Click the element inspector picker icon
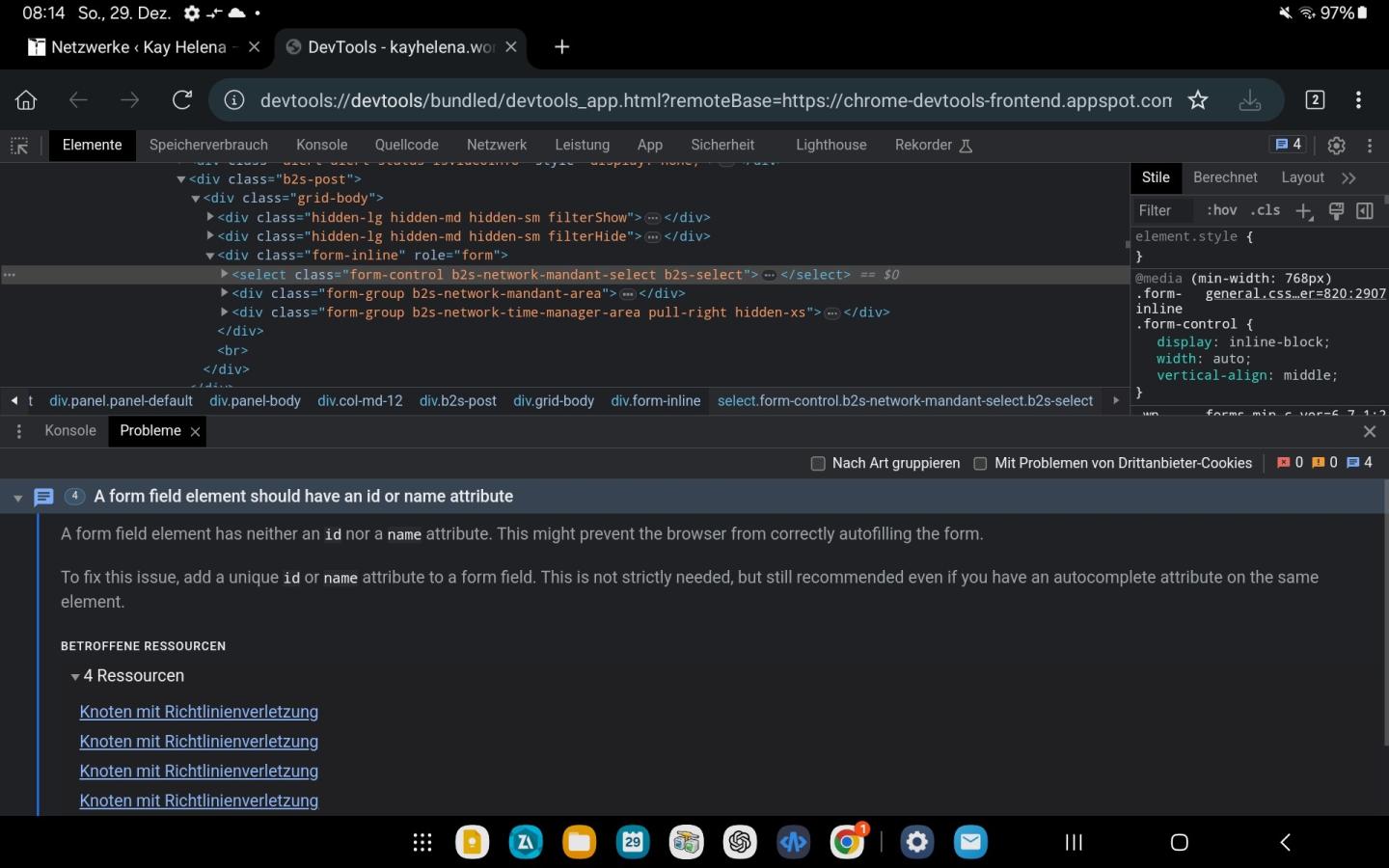Viewport: 1389px width, 868px height. (x=19, y=146)
